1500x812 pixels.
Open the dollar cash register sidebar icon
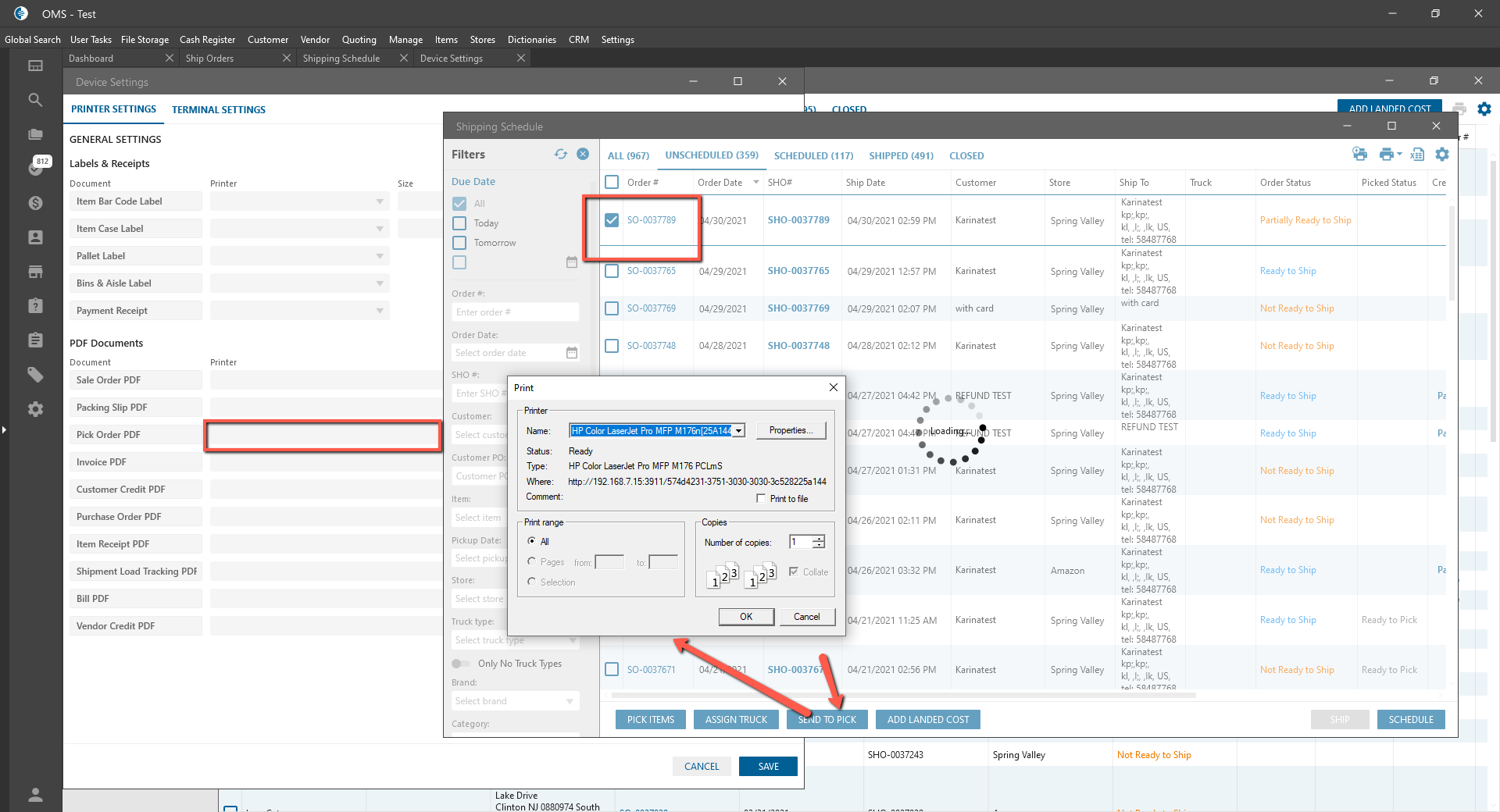tap(35, 203)
